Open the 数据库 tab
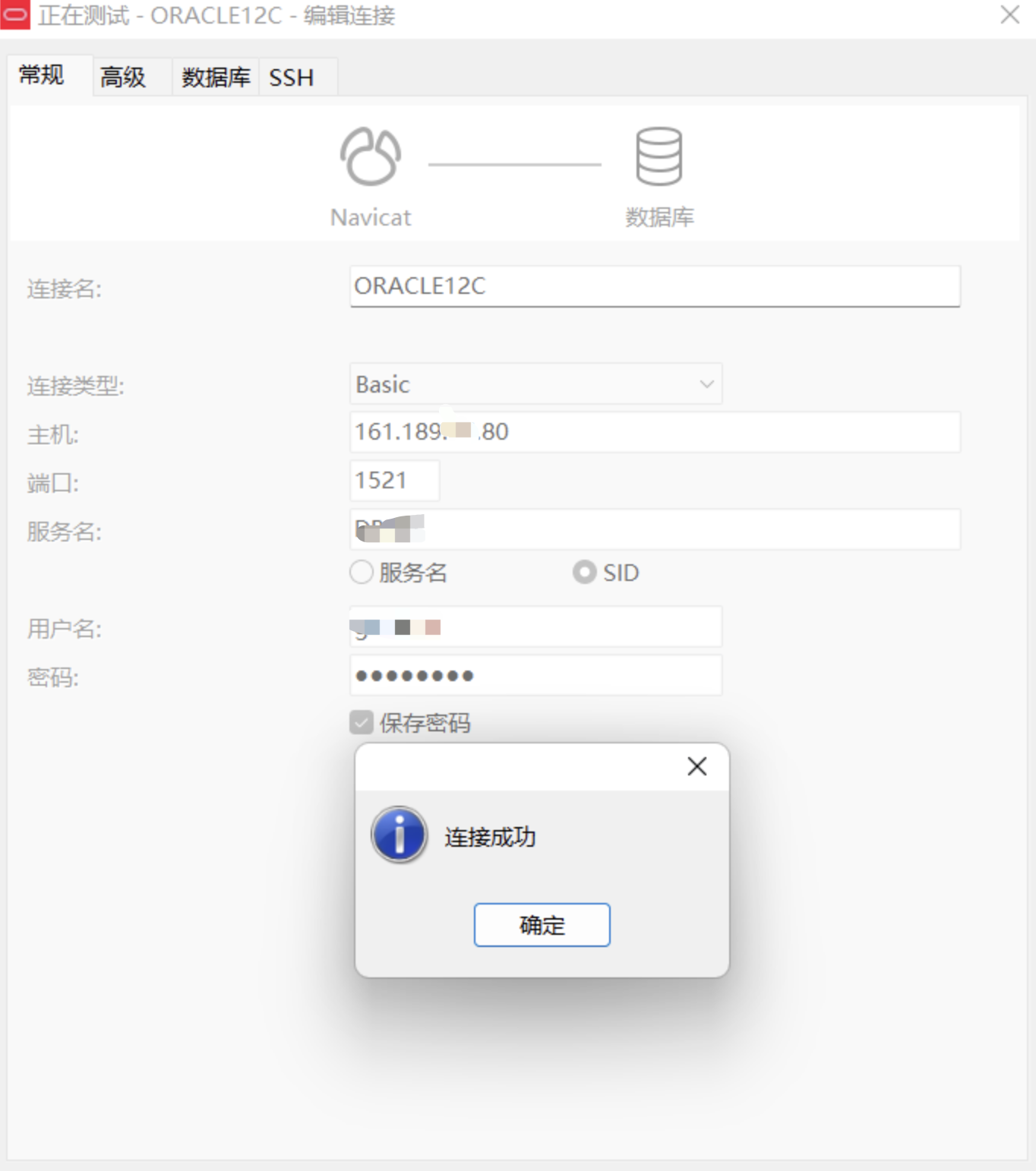The width and height of the screenshot is (1036, 1171). click(216, 77)
